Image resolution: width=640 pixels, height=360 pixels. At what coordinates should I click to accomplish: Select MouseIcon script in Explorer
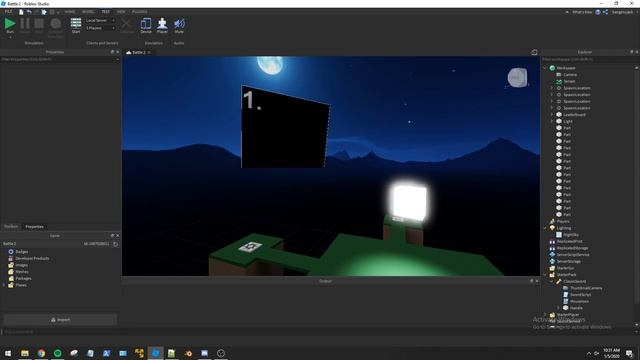coord(579,301)
